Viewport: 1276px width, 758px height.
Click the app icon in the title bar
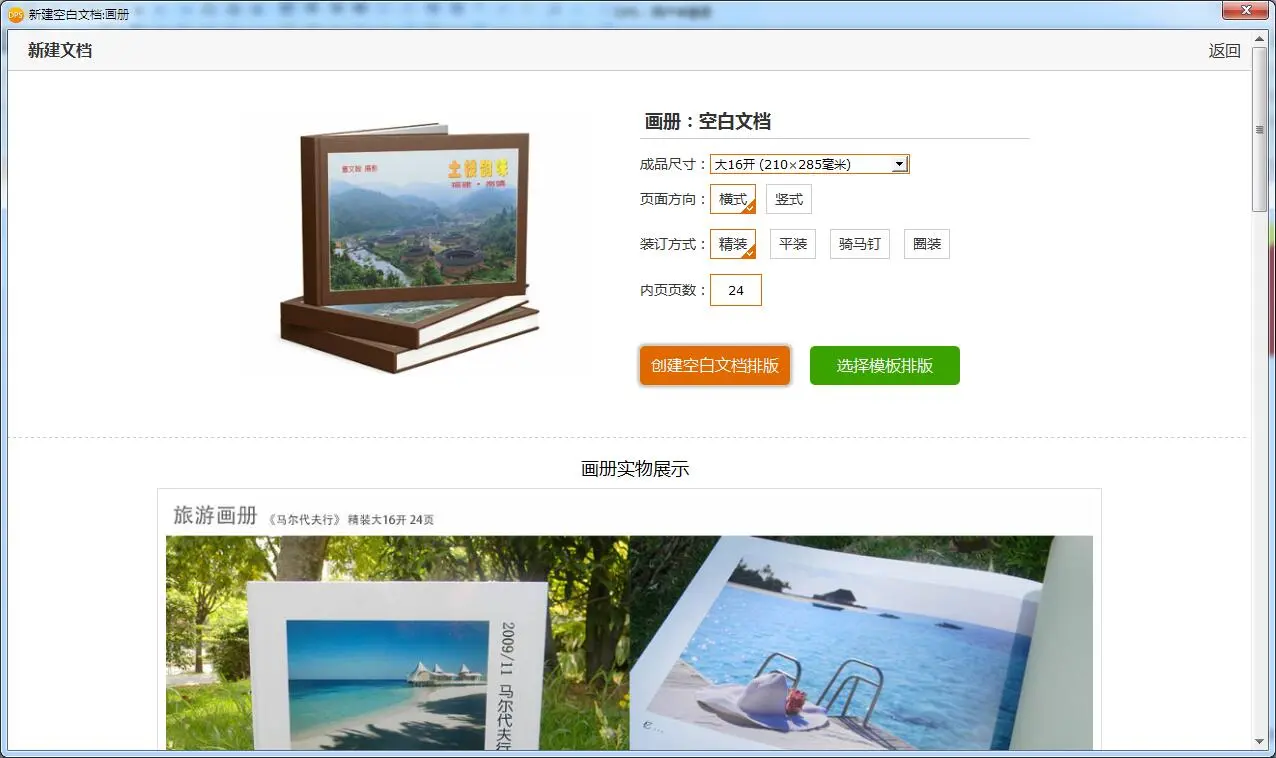click(x=15, y=14)
